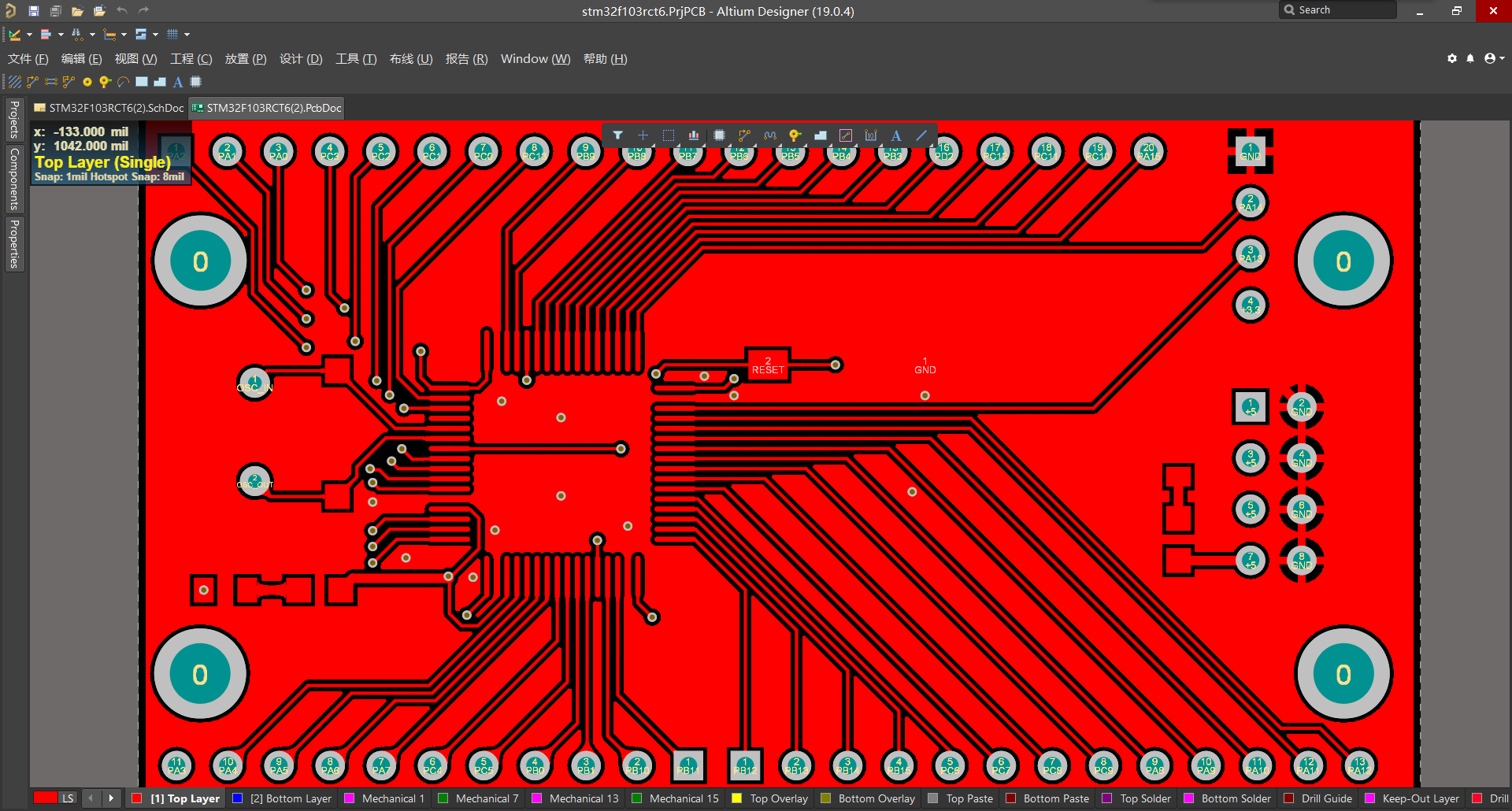Click the pink-boxed keepout track icon in active bar

846,135
